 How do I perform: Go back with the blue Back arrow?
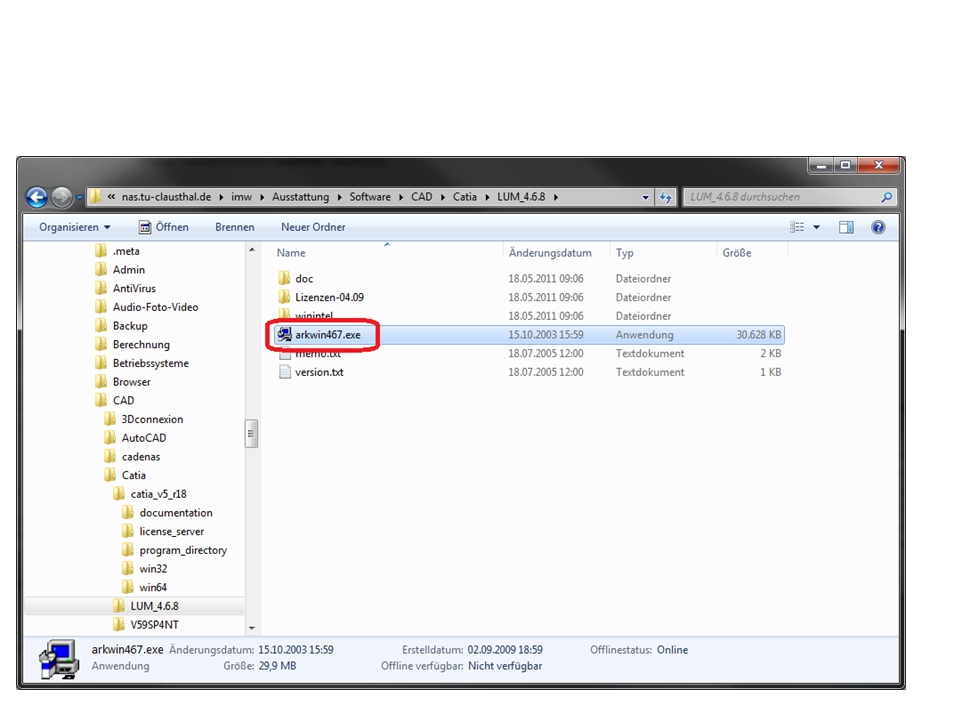point(37,197)
